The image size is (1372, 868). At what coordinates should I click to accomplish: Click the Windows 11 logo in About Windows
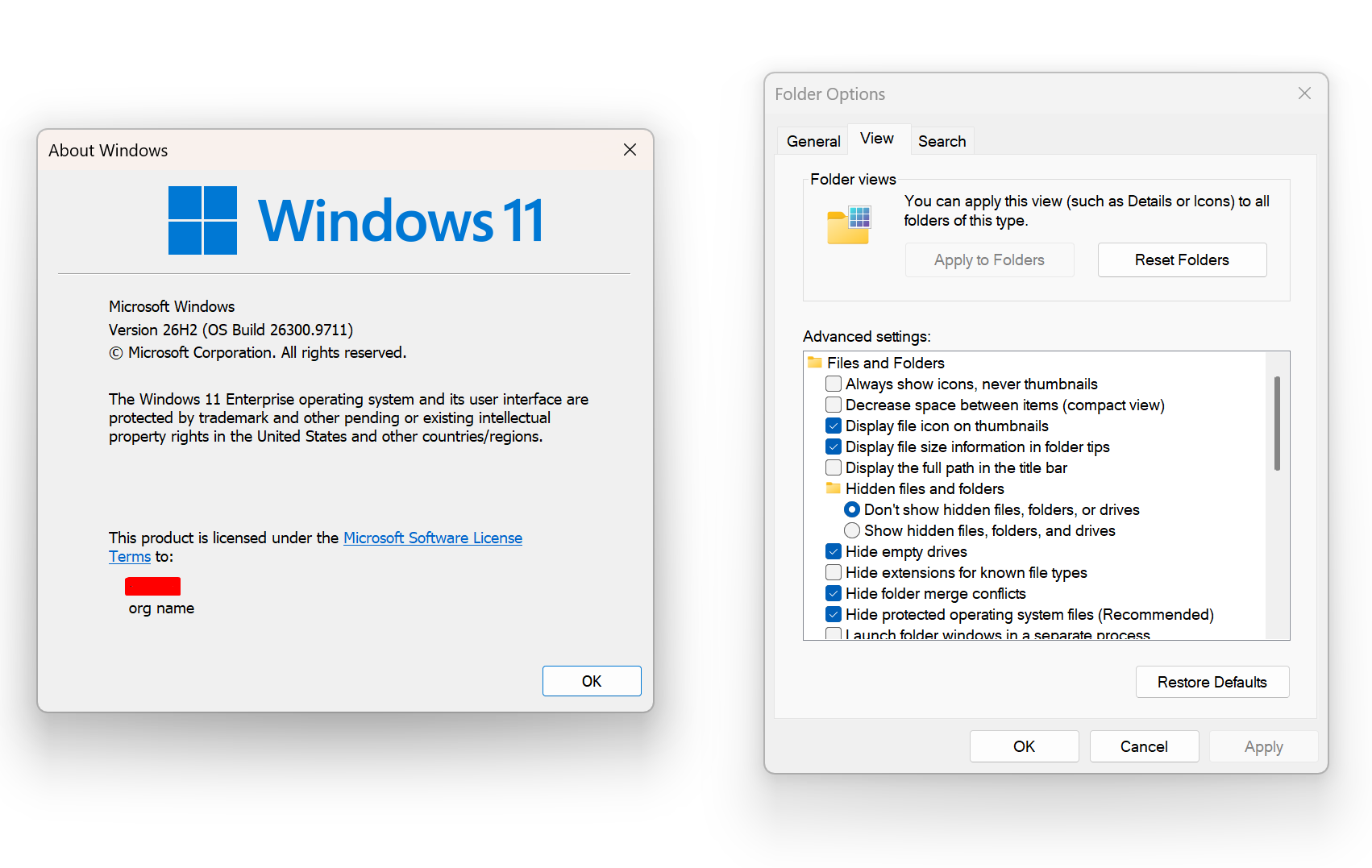[x=356, y=220]
